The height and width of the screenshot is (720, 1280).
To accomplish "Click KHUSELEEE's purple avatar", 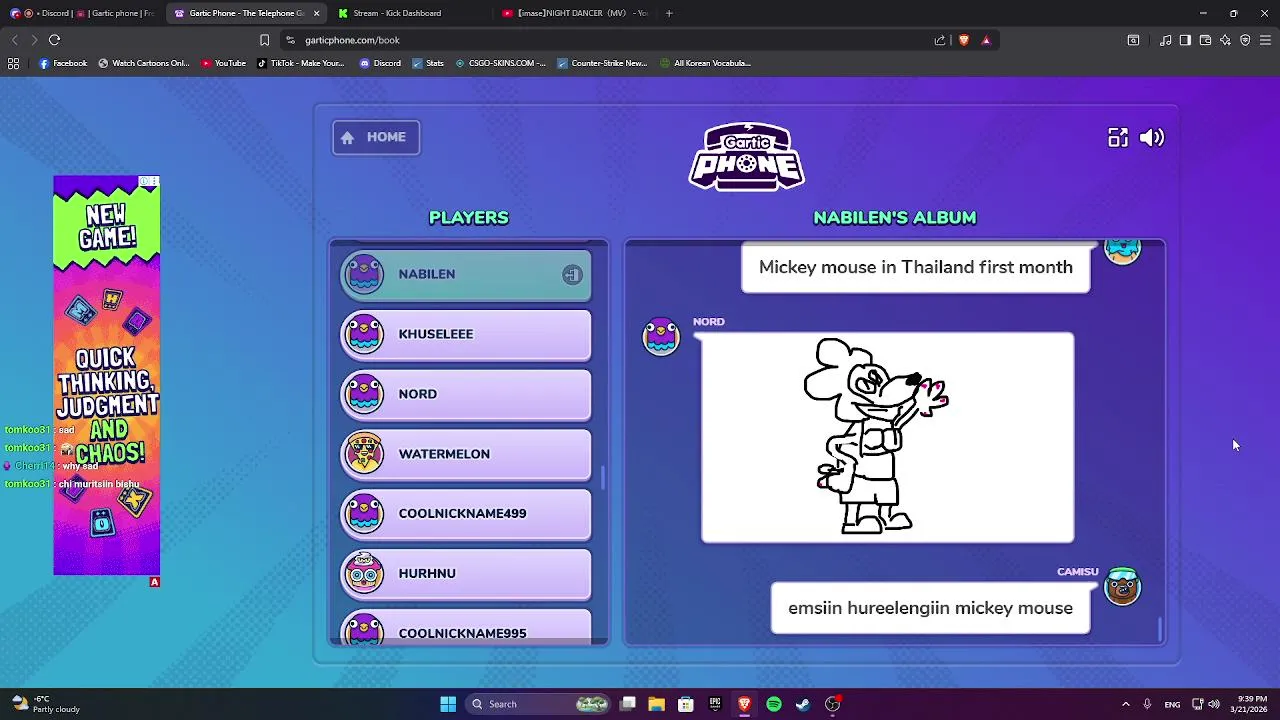I will pos(364,334).
